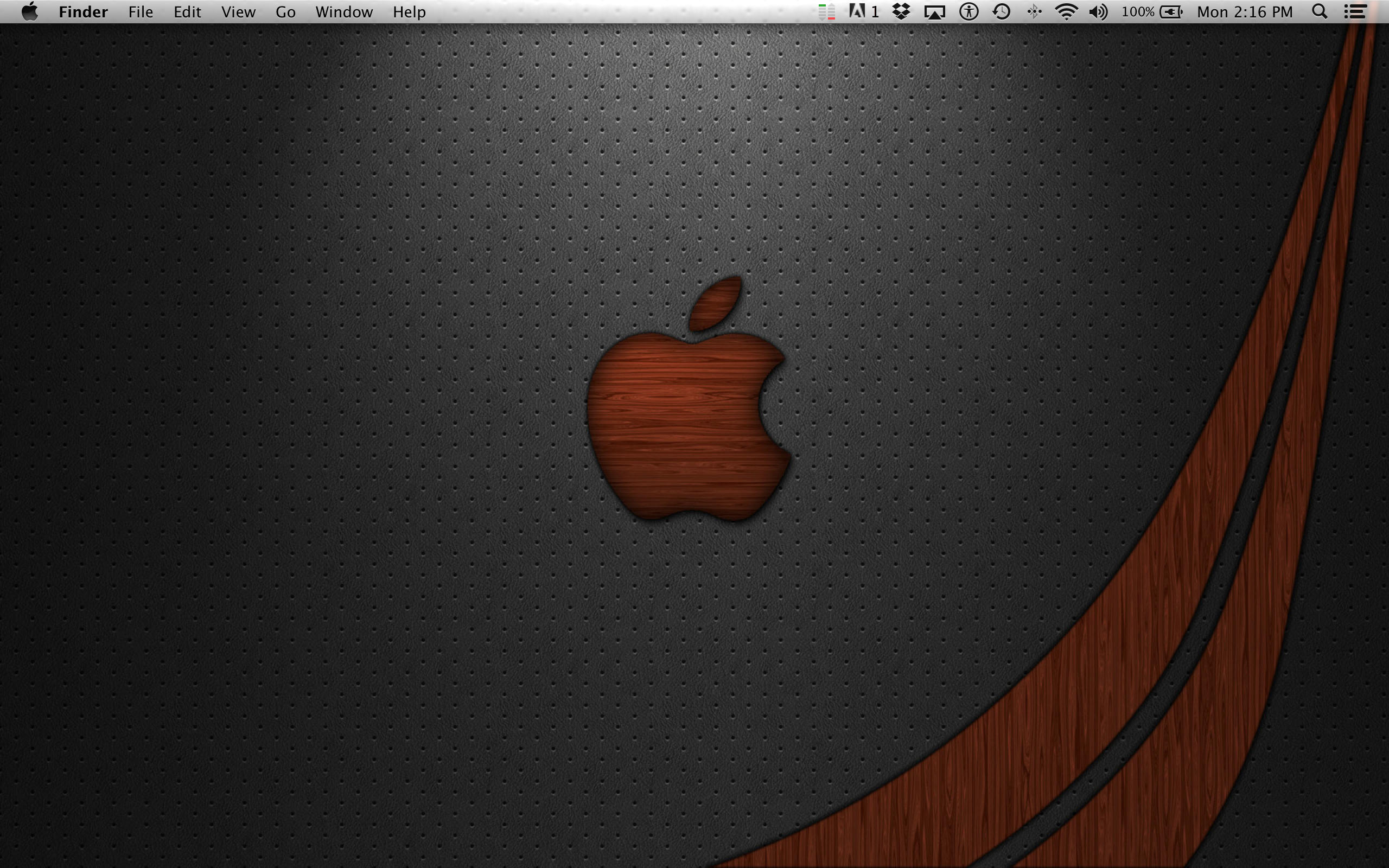Open the Window menu
Viewport: 1389px width, 868px height.
pyautogui.click(x=344, y=12)
